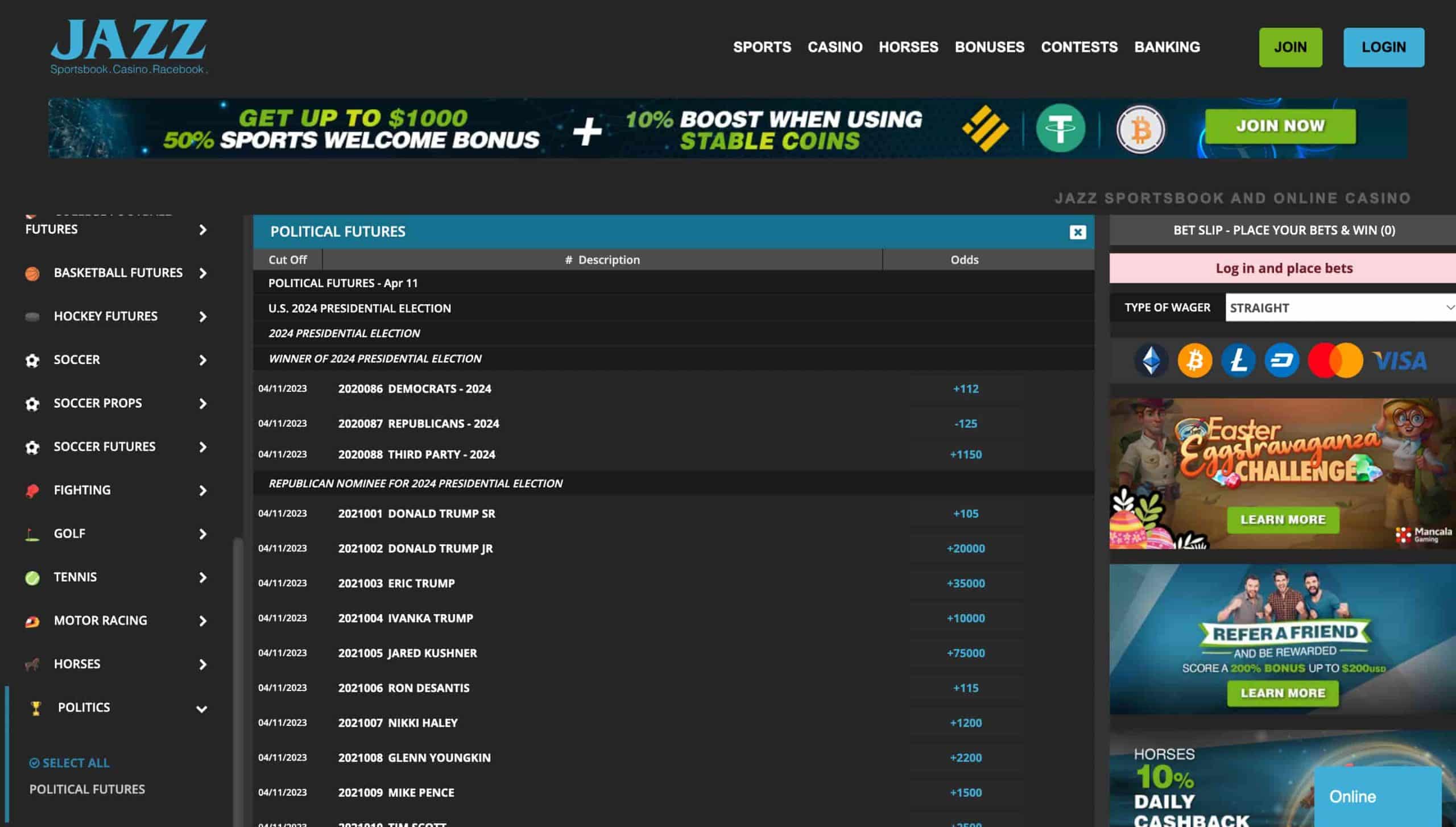
Task: Click the green JOIN button
Action: 1290,47
